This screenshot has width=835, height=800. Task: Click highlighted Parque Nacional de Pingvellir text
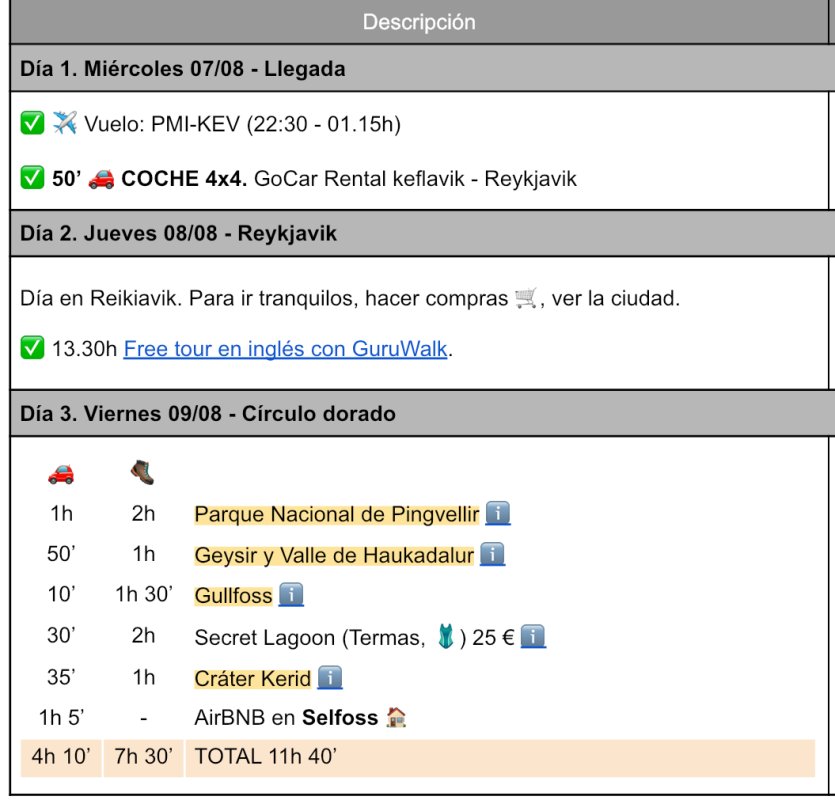pos(337,515)
